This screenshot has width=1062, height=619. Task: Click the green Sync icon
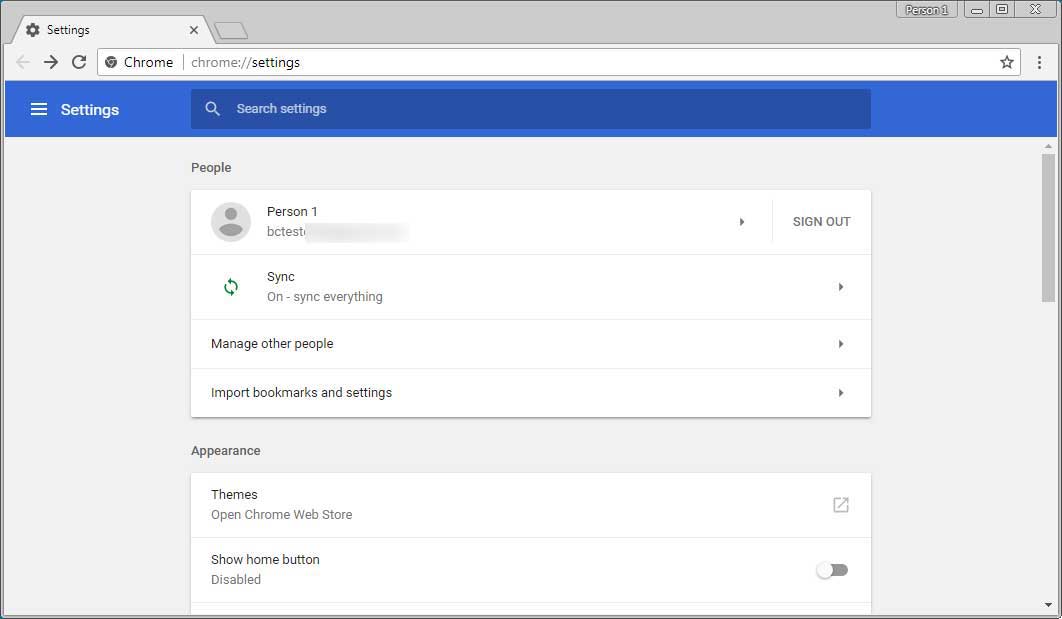click(x=231, y=287)
